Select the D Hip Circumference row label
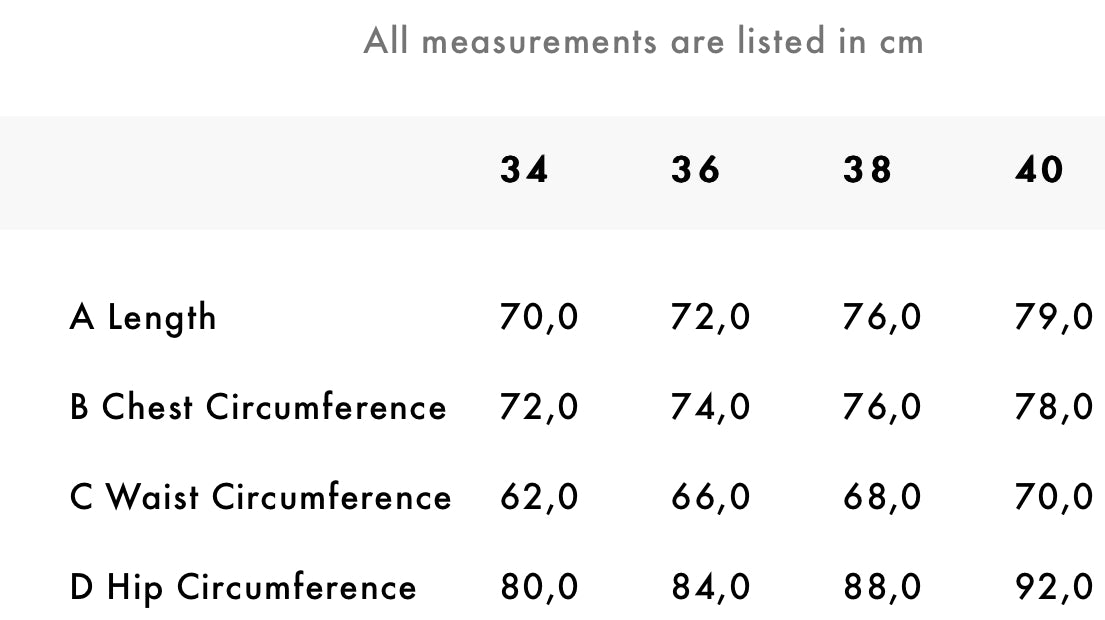 point(243,587)
